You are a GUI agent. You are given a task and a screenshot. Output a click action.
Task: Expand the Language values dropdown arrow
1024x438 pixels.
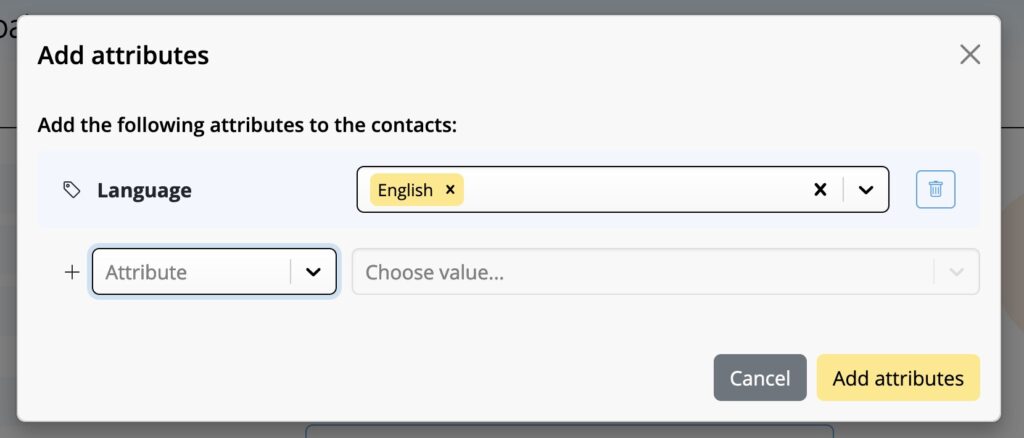click(x=866, y=189)
